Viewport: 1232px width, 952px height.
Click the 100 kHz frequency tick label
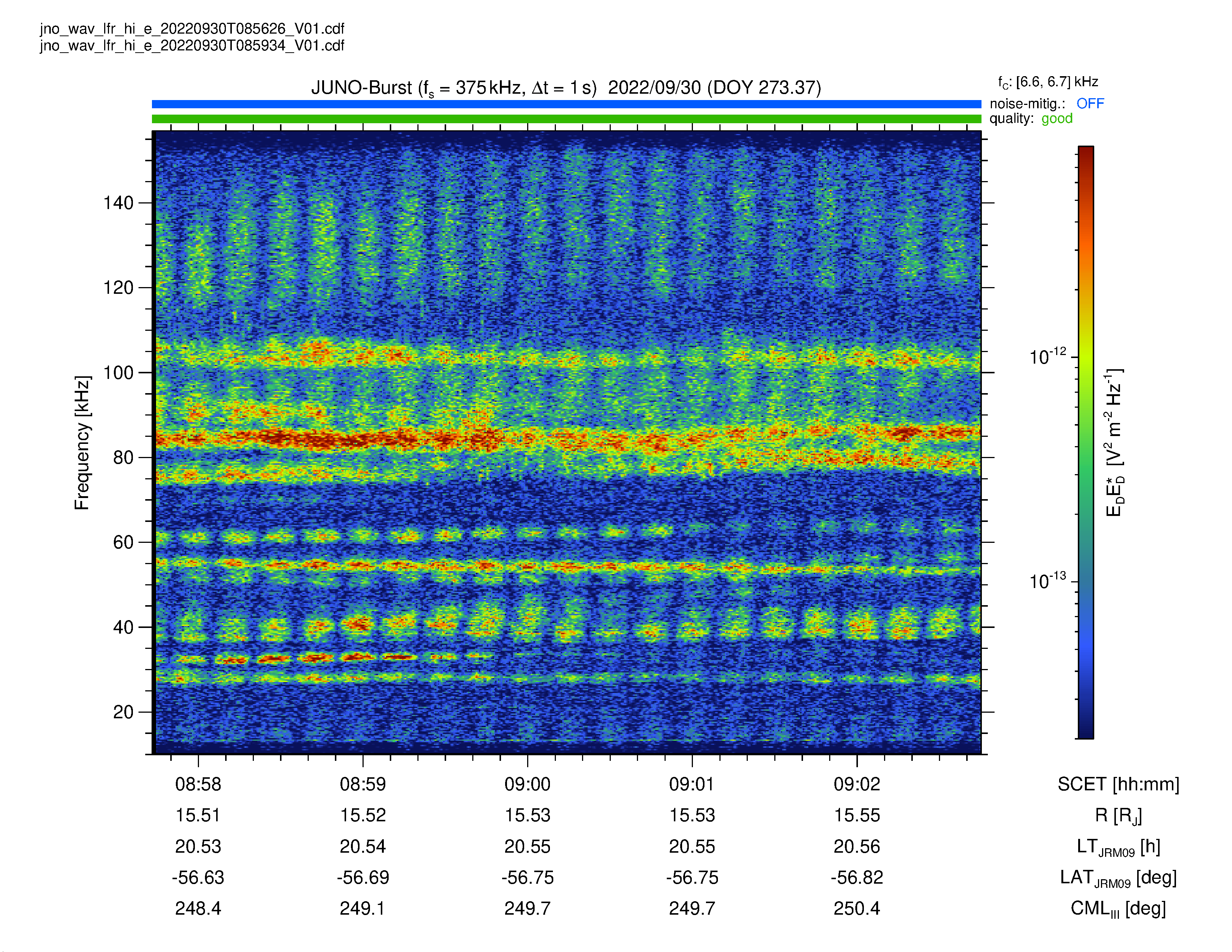click(118, 372)
